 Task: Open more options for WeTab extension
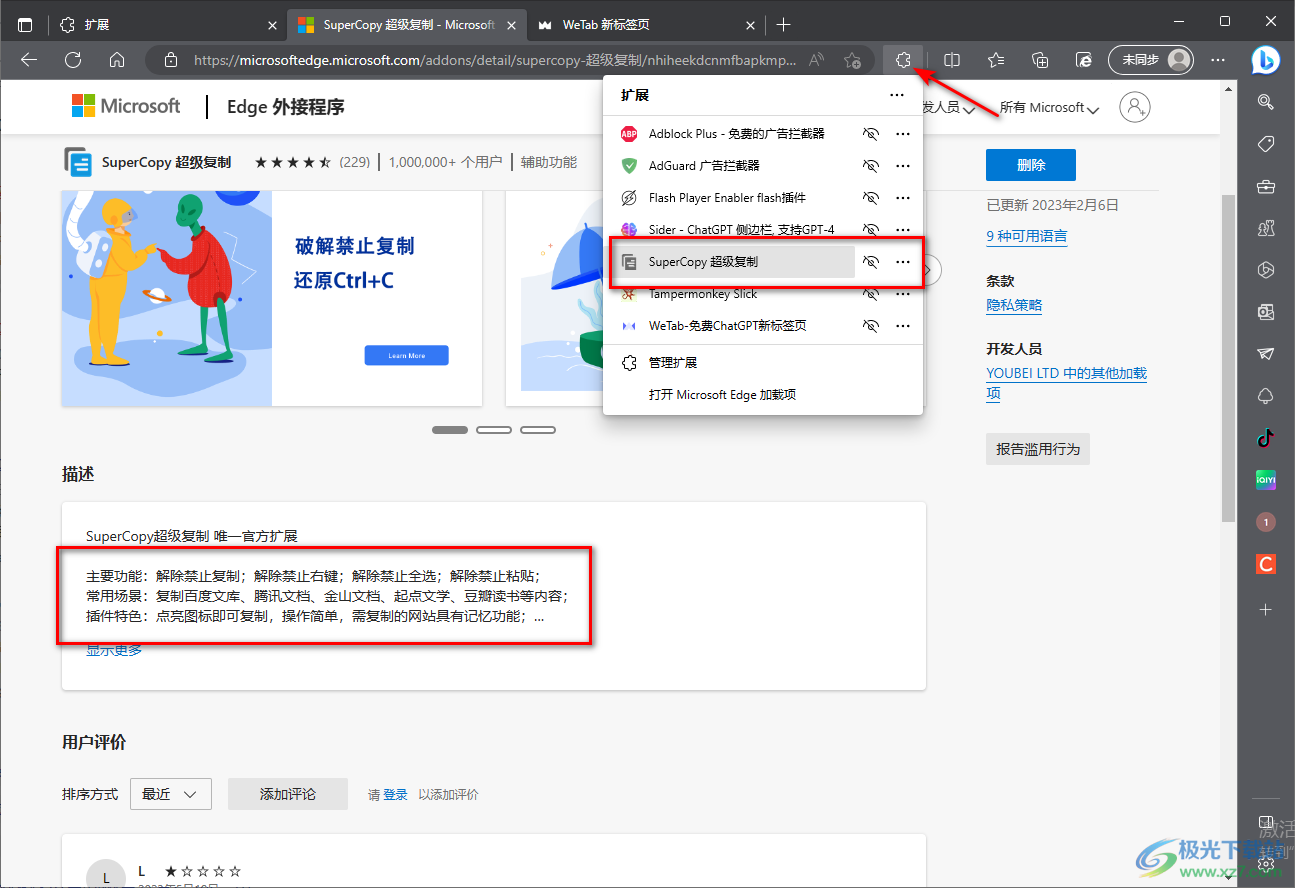pos(903,326)
